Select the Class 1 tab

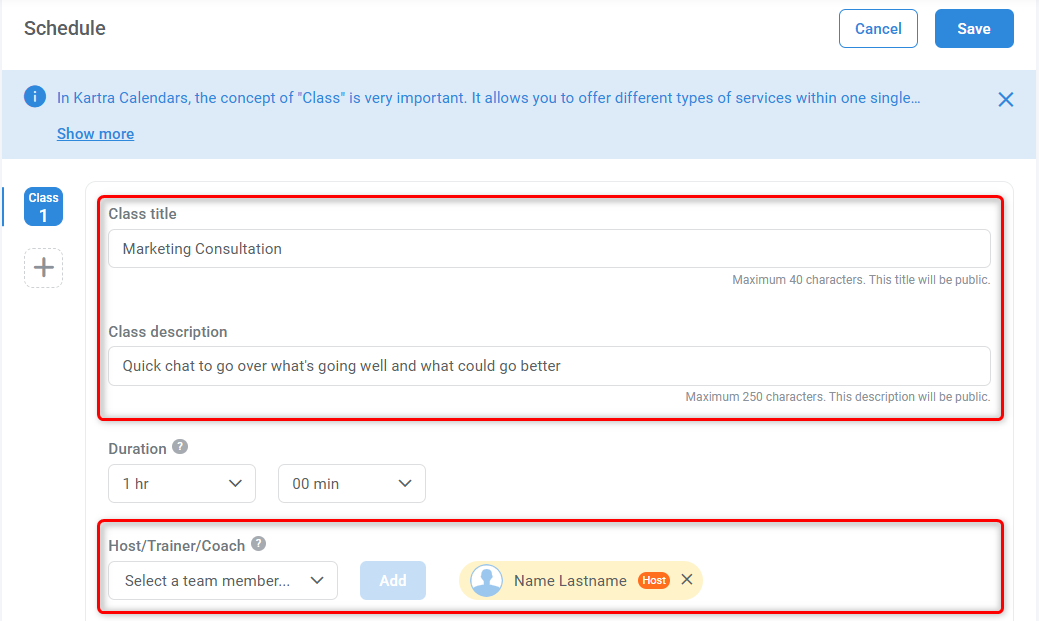(x=43, y=206)
